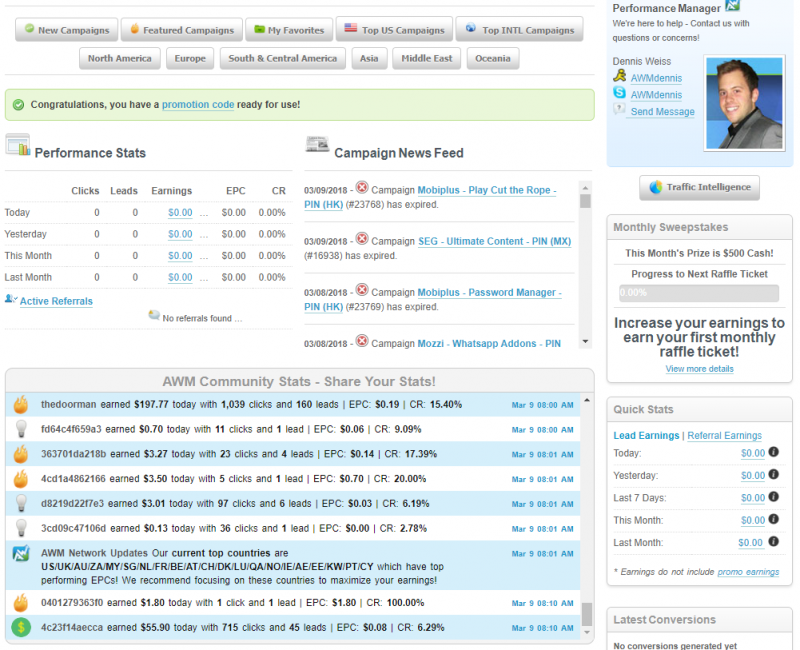The height and width of the screenshot is (650, 800).
Task: Click the expired icon beside Mozzi Whatsapp Addons
Action: point(362,342)
